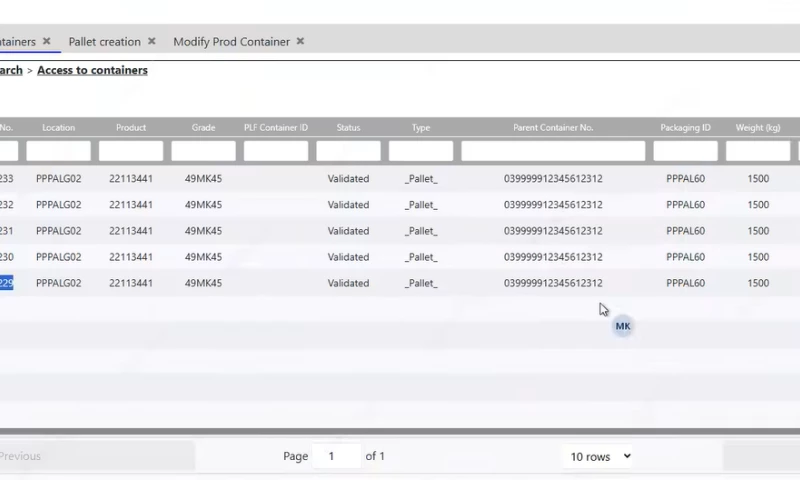Click the highlighted 229 container number cell
The width and height of the screenshot is (800, 480).
point(7,283)
